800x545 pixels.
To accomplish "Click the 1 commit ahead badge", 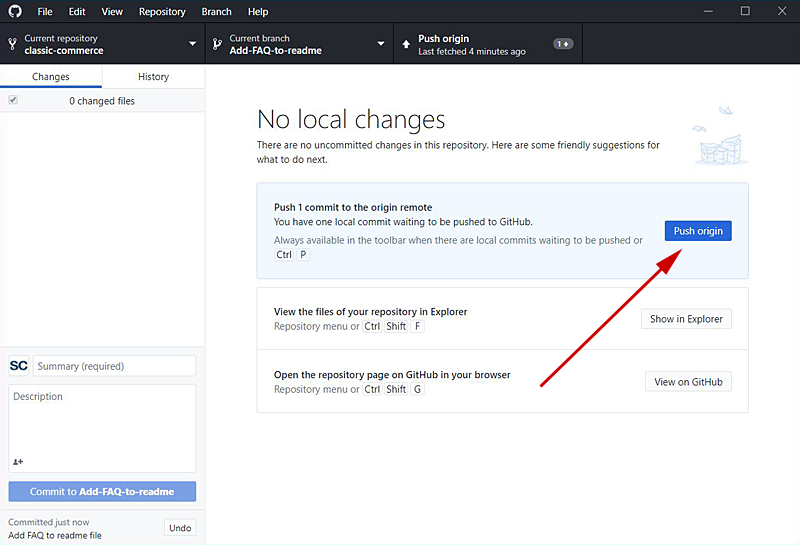I will point(563,44).
